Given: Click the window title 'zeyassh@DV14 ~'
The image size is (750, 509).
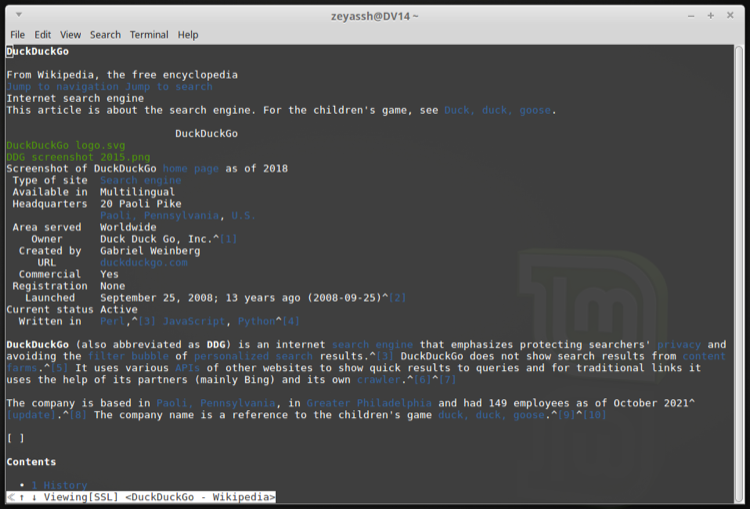Looking at the screenshot, I should [375, 16].
